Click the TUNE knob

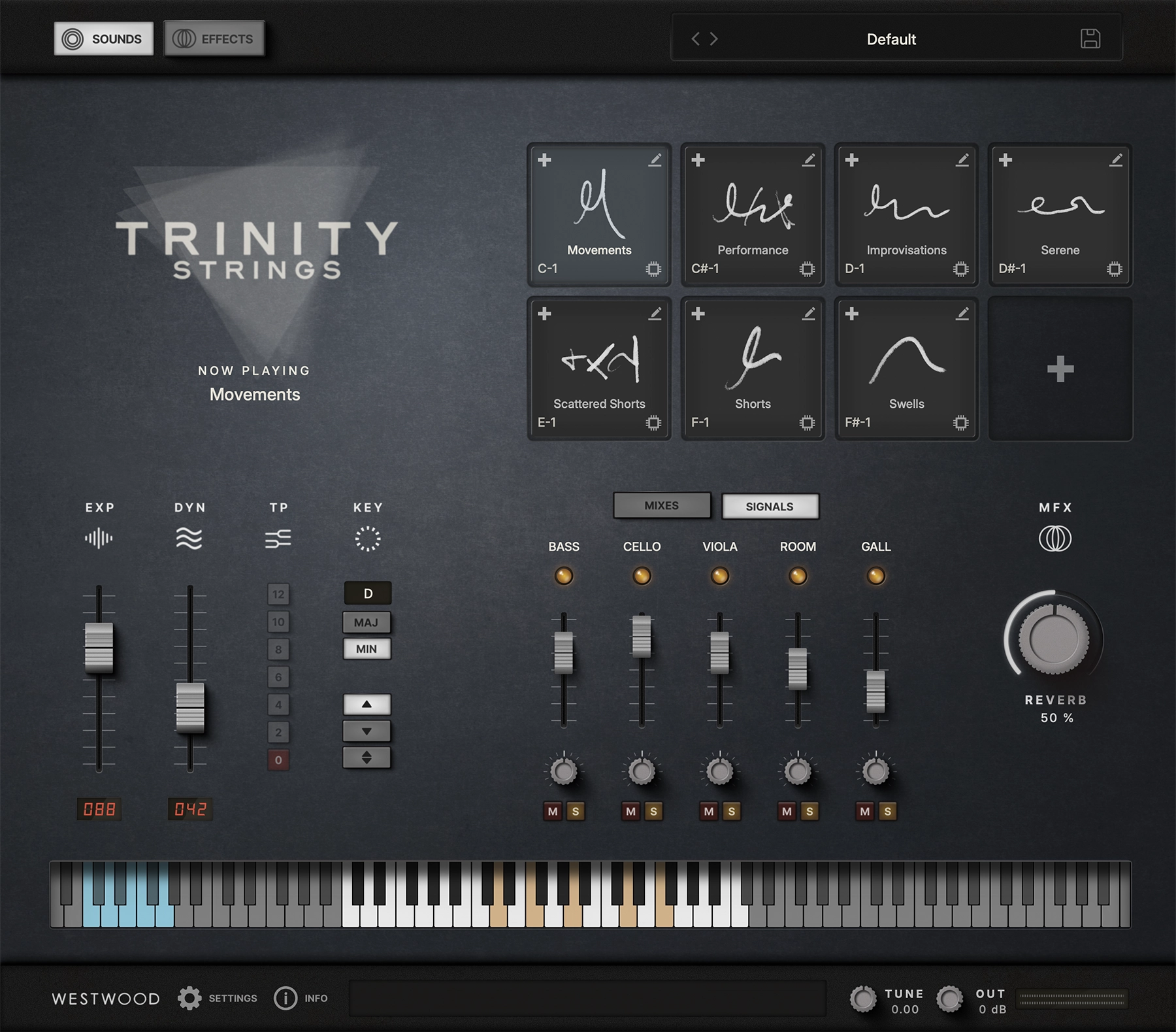tap(863, 999)
